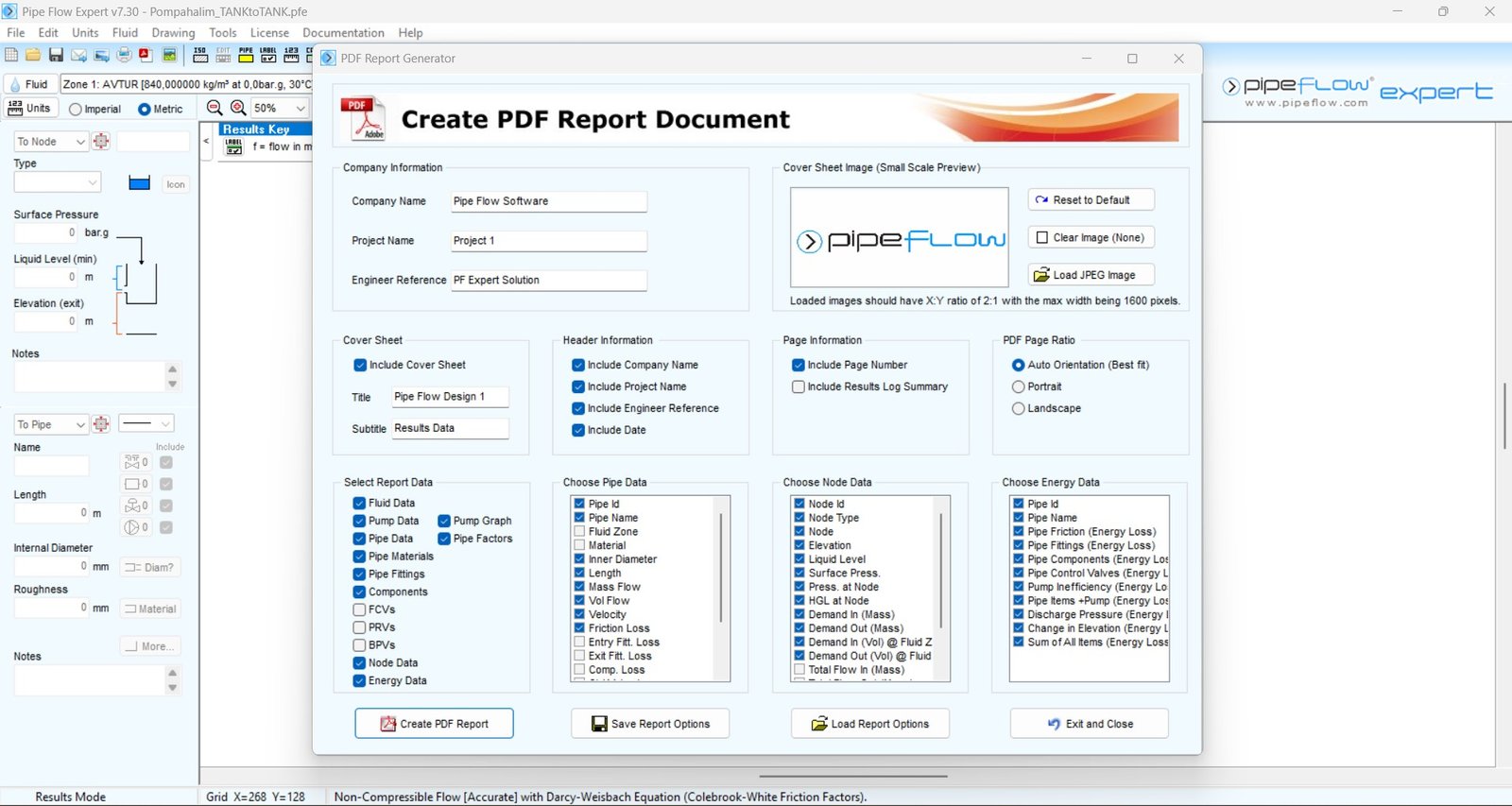Click the zoom in magnifier icon

[x=238, y=109]
